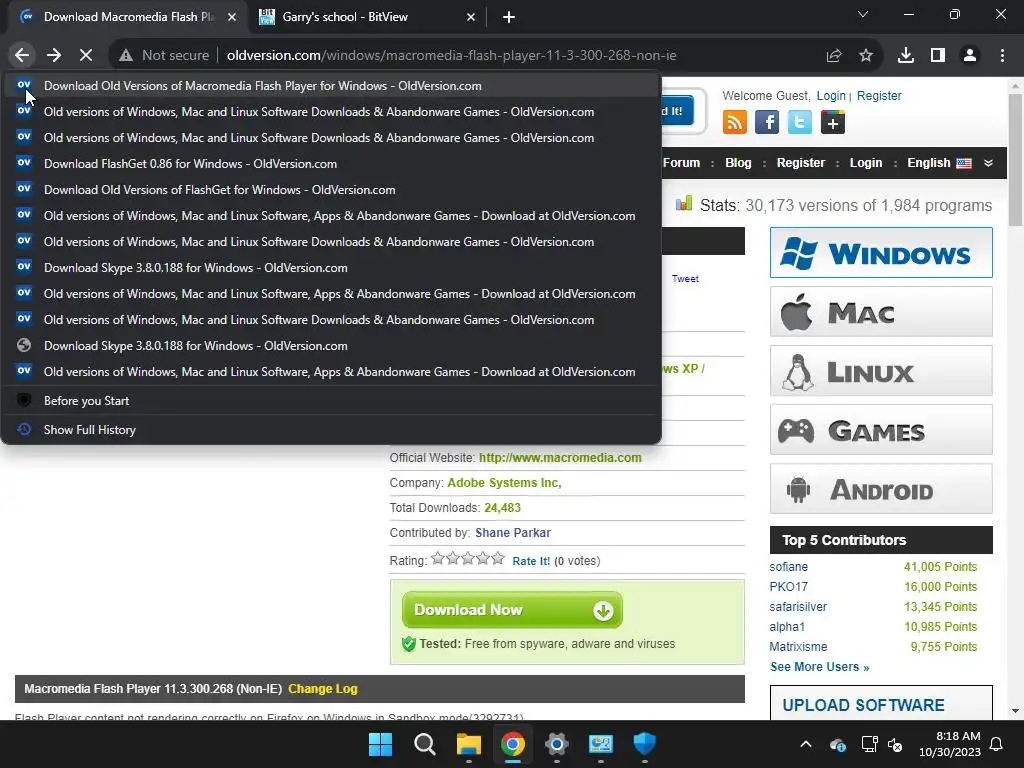Expand the English language dropdown arrow
Screen dimensions: 1024x768
click(988, 163)
